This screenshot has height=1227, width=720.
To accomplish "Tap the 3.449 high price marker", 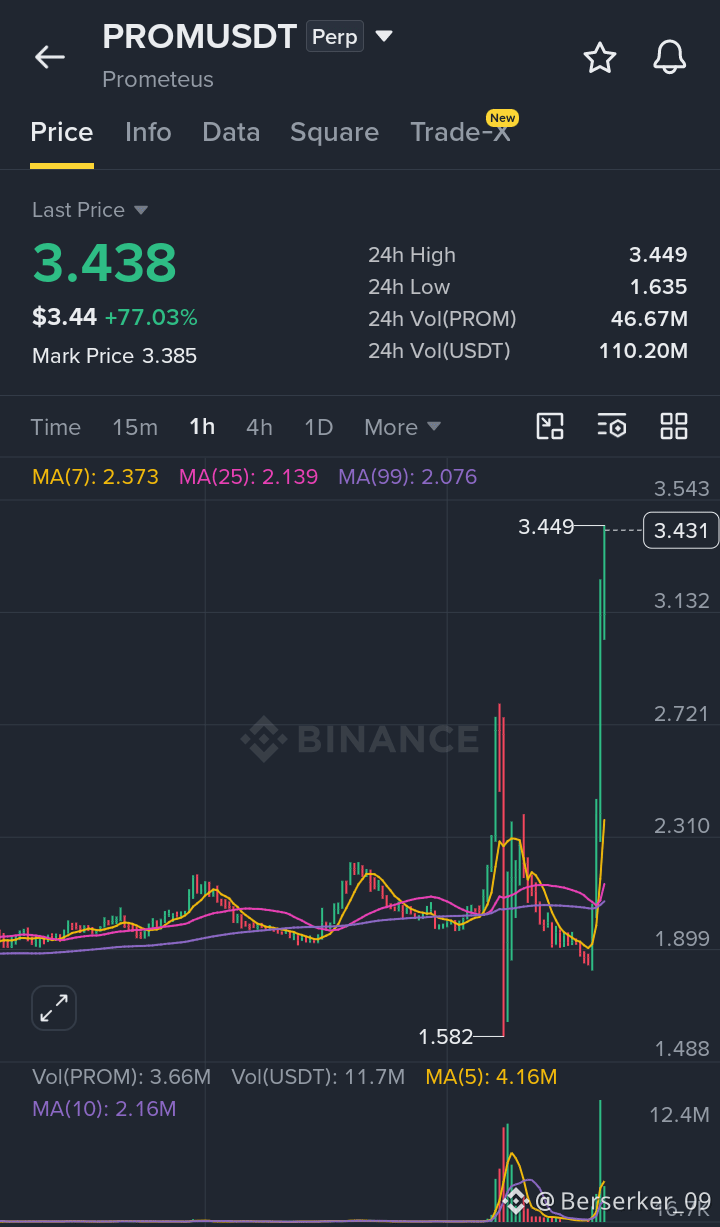I will click(546, 526).
